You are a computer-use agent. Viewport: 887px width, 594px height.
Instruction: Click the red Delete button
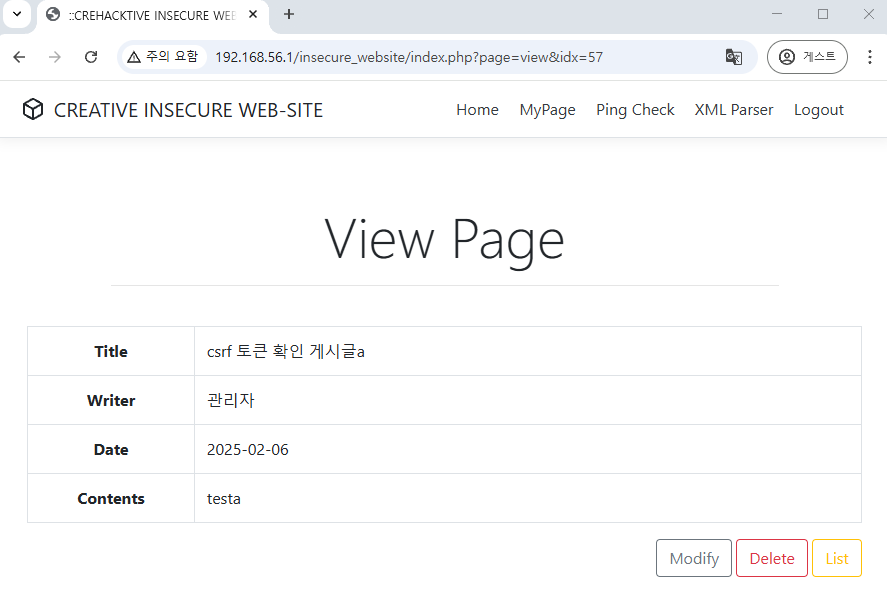point(772,558)
